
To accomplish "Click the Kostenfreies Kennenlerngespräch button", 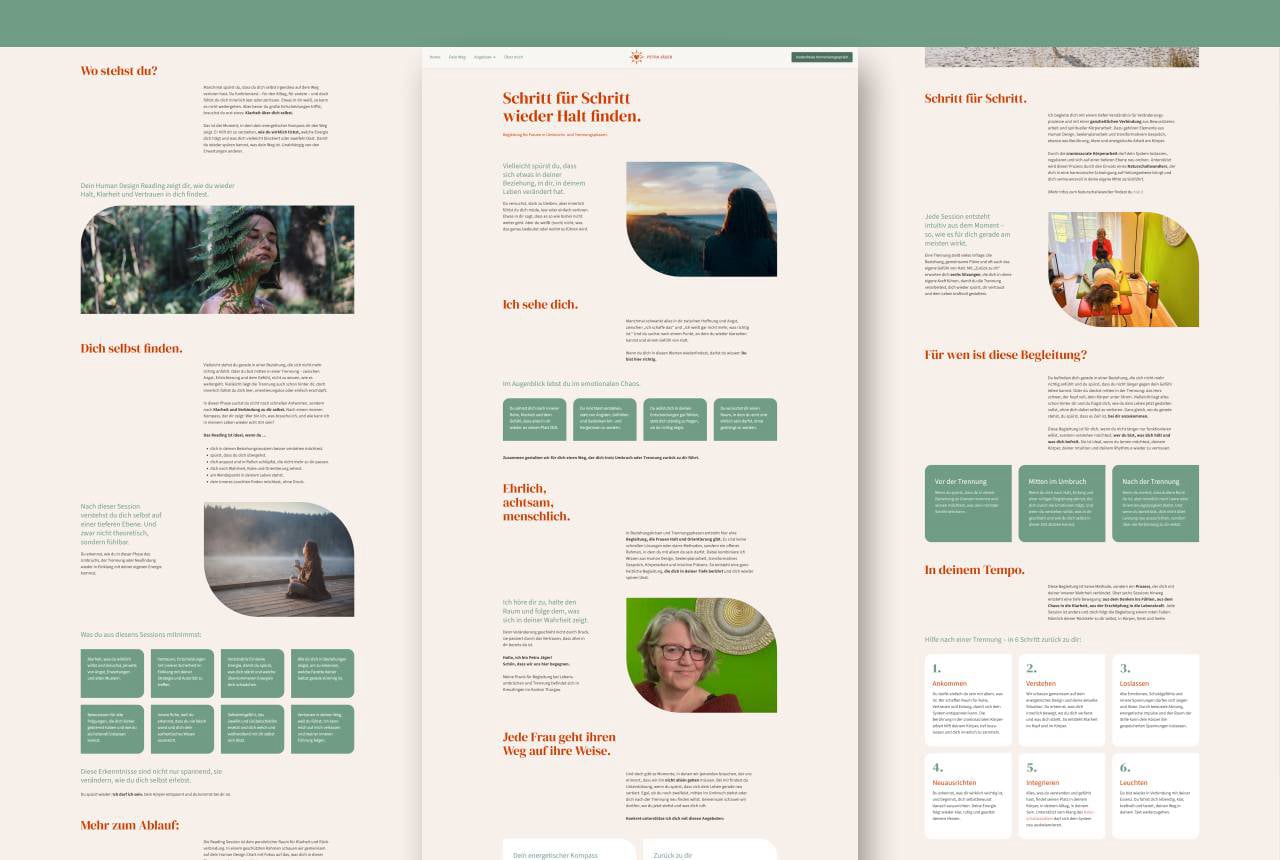I will (x=821, y=57).
